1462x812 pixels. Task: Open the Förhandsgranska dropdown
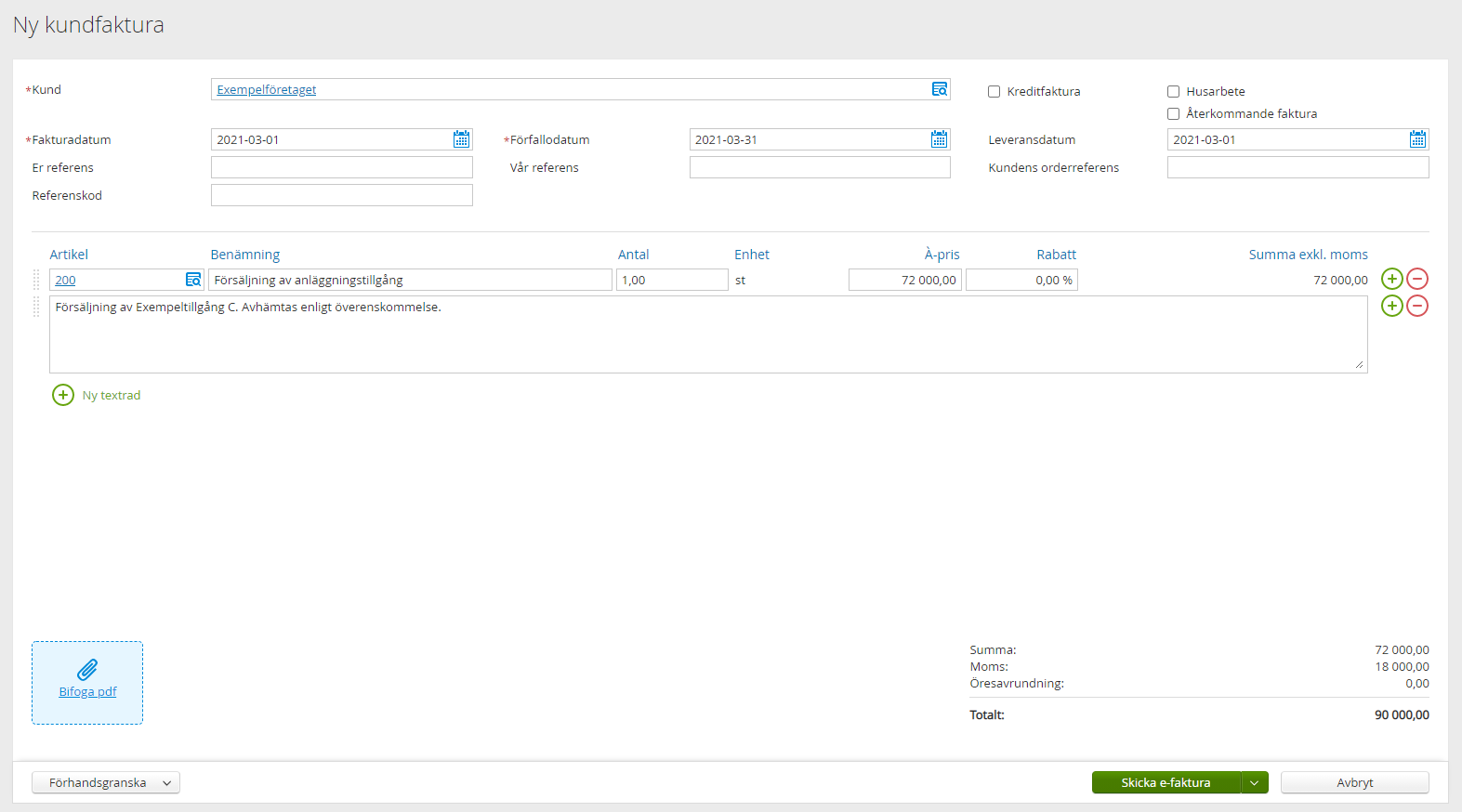(106, 782)
